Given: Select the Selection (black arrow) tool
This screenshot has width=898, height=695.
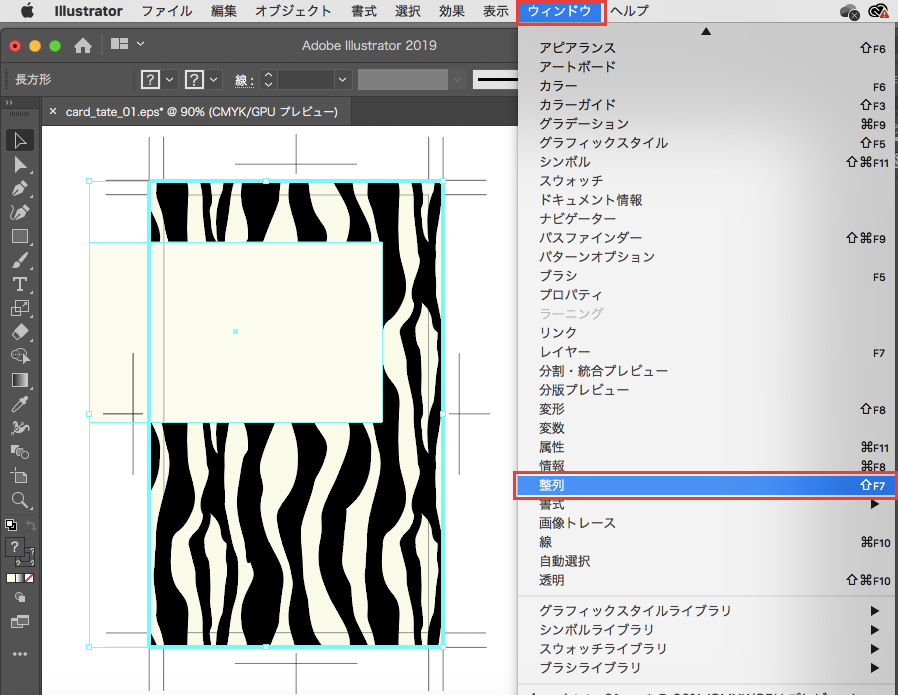Looking at the screenshot, I should click(19, 141).
